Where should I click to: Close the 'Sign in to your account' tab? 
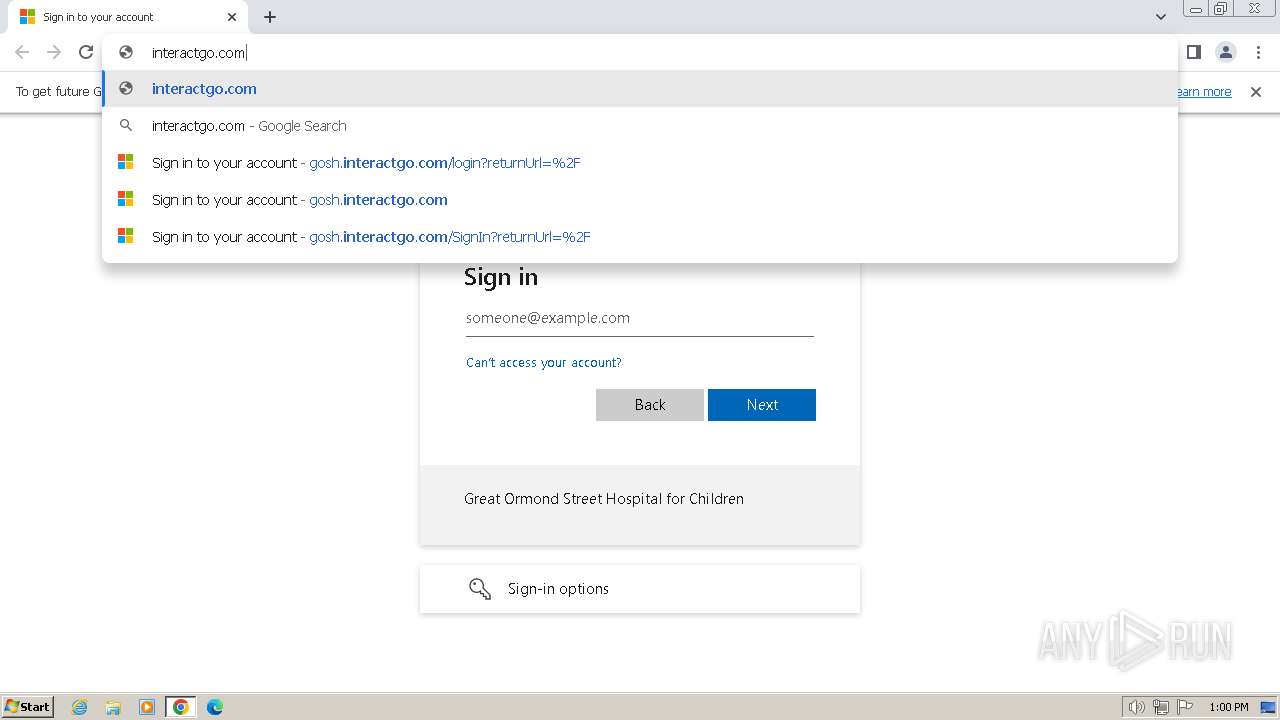232,17
